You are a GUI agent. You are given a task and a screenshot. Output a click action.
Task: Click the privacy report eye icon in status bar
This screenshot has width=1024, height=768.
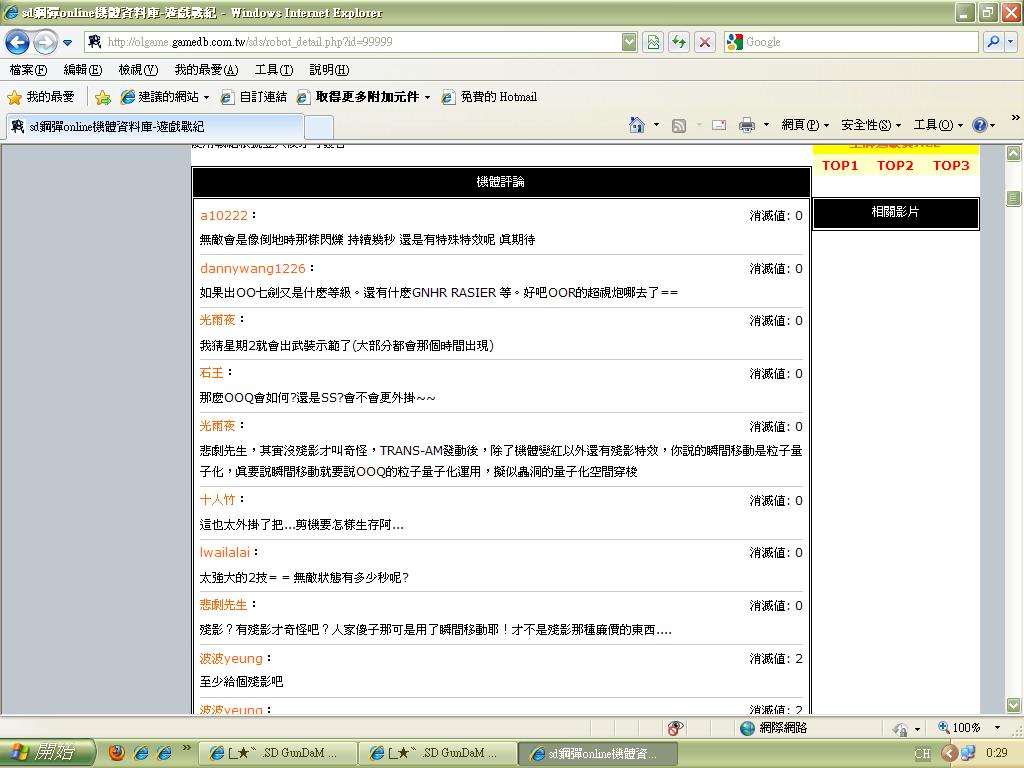(676, 728)
